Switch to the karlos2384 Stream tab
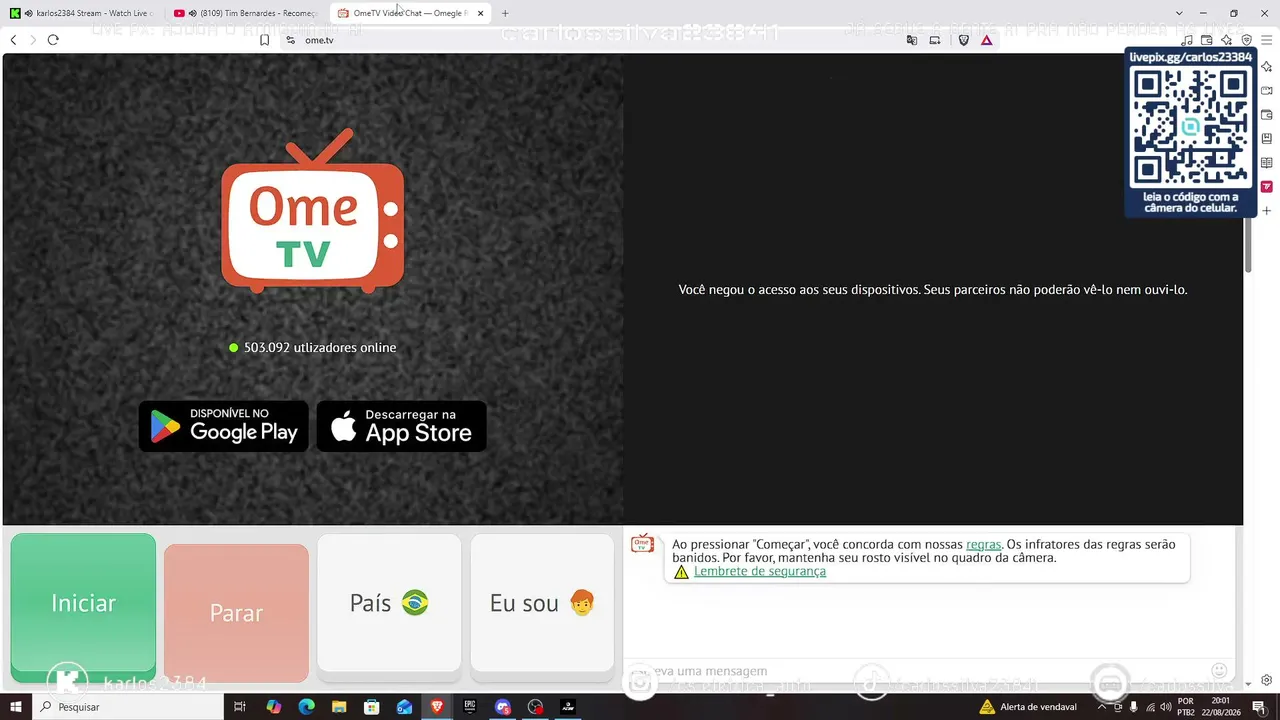 tap(83, 13)
